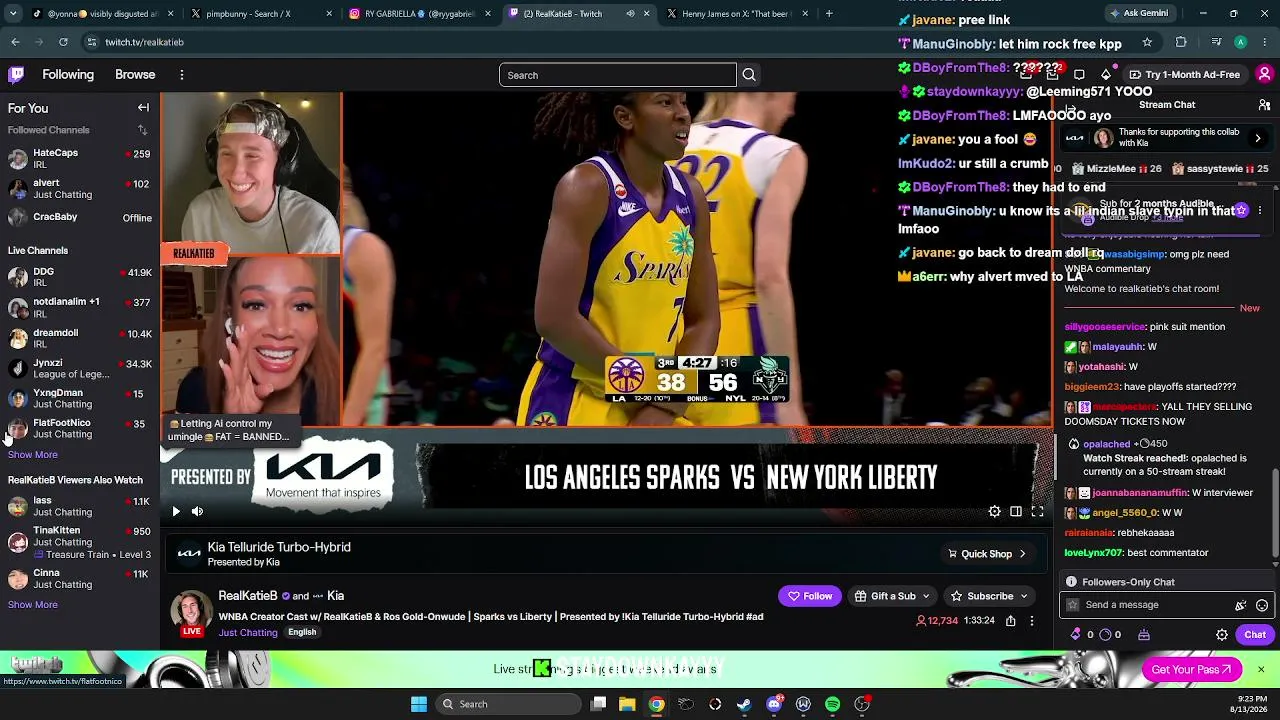
Task: Enter fullscreen video mode
Action: (1037, 512)
